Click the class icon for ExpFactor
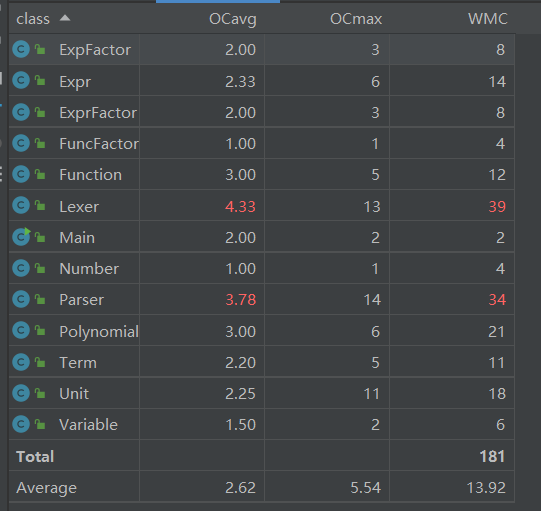This screenshot has height=511, width=541. 21,49
